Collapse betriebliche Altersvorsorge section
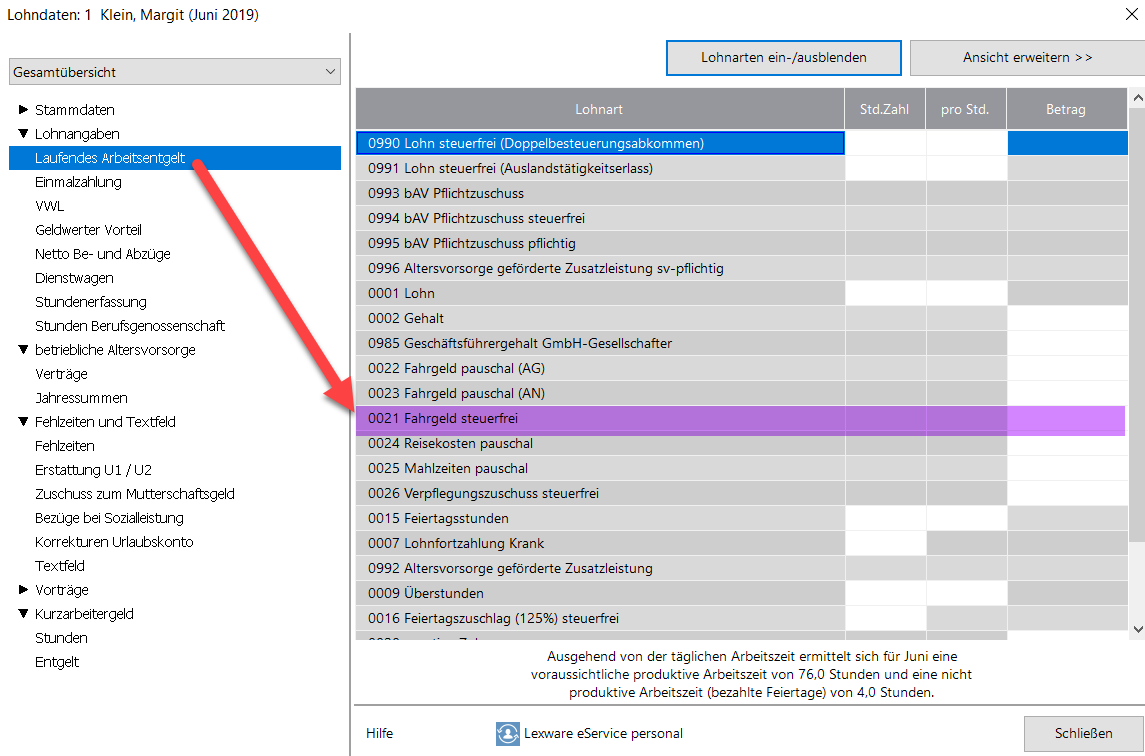Screen dimensions: 1145x756 coord(23,350)
